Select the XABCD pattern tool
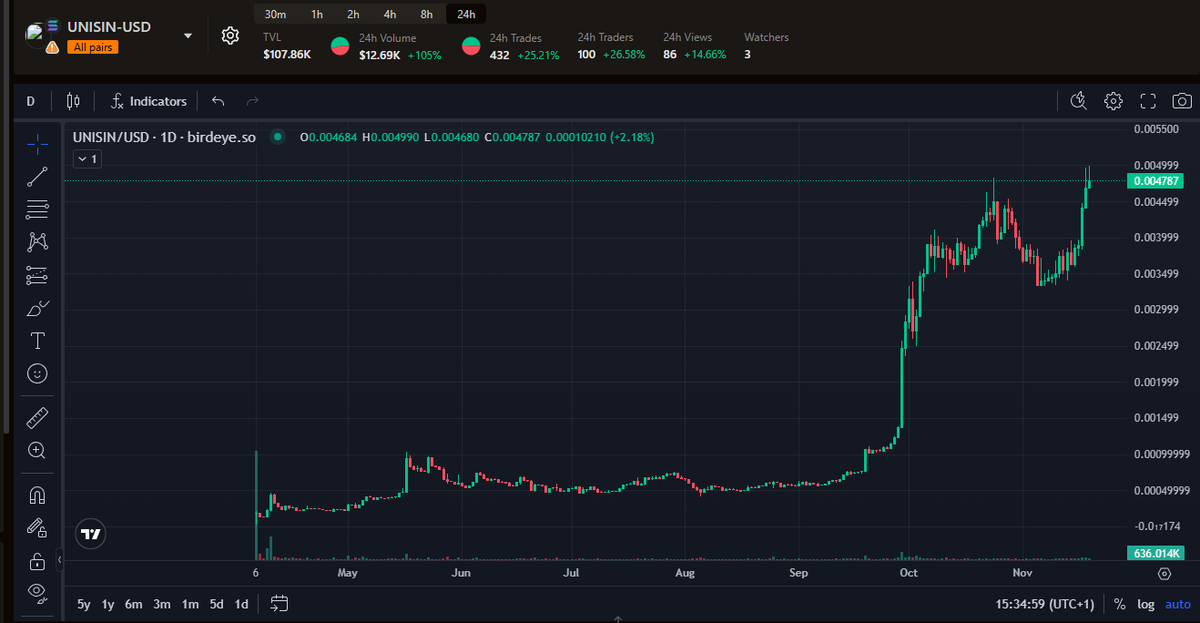The height and width of the screenshot is (623, 1200). click(37, 241)
